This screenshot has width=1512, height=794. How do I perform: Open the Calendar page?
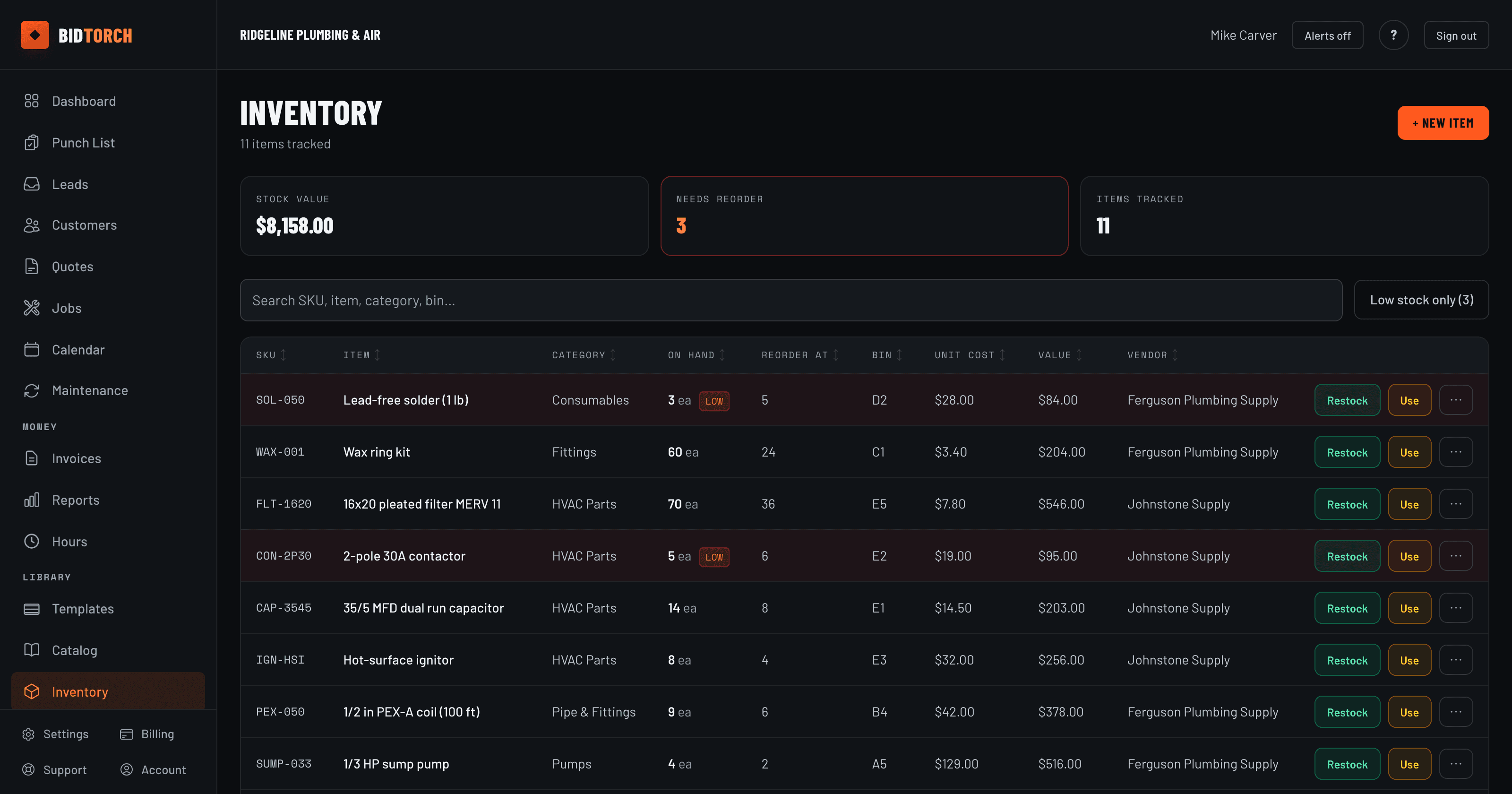coord(108,349)
